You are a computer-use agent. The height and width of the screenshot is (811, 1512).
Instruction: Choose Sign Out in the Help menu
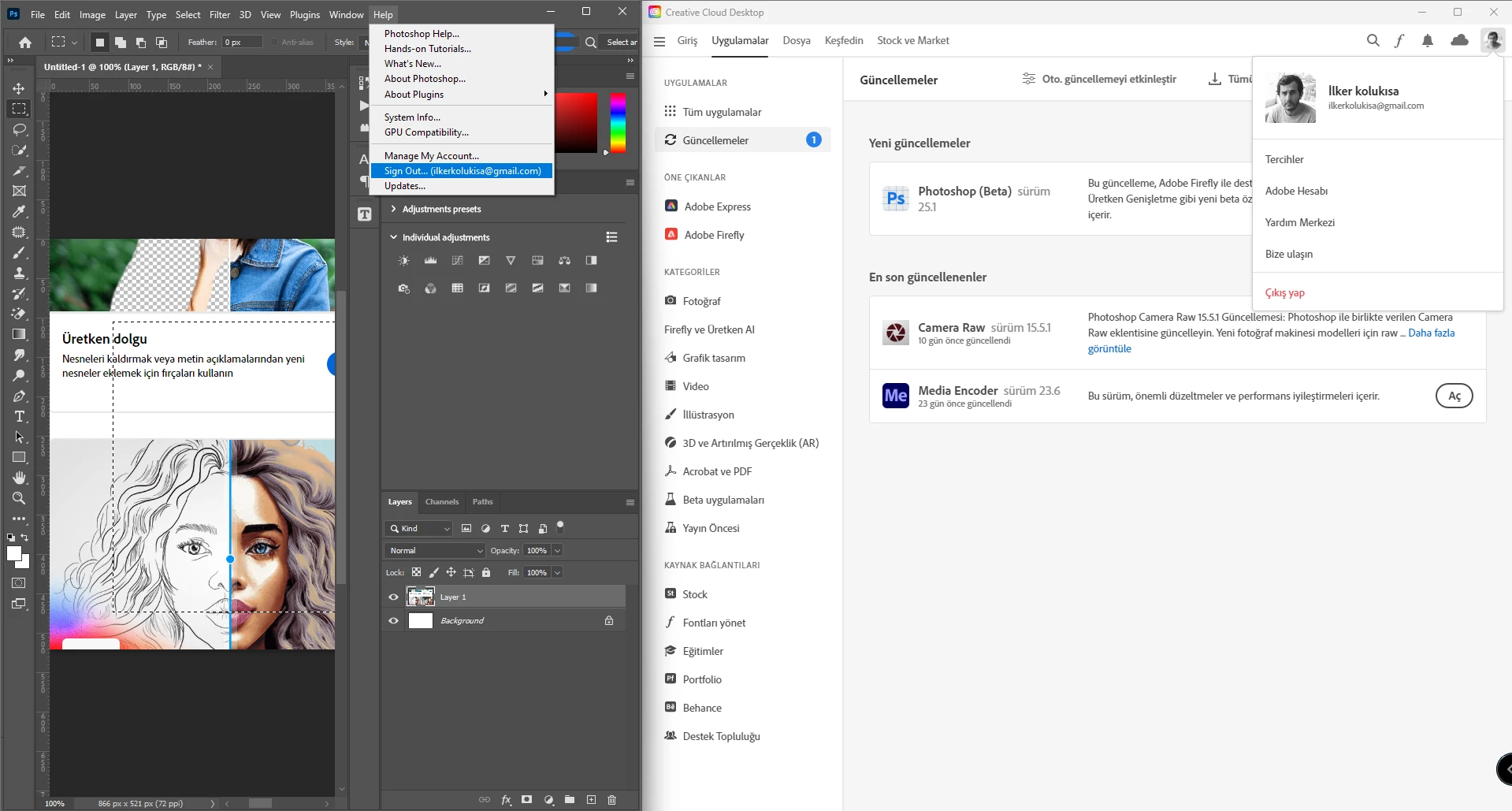coord(462,171)
